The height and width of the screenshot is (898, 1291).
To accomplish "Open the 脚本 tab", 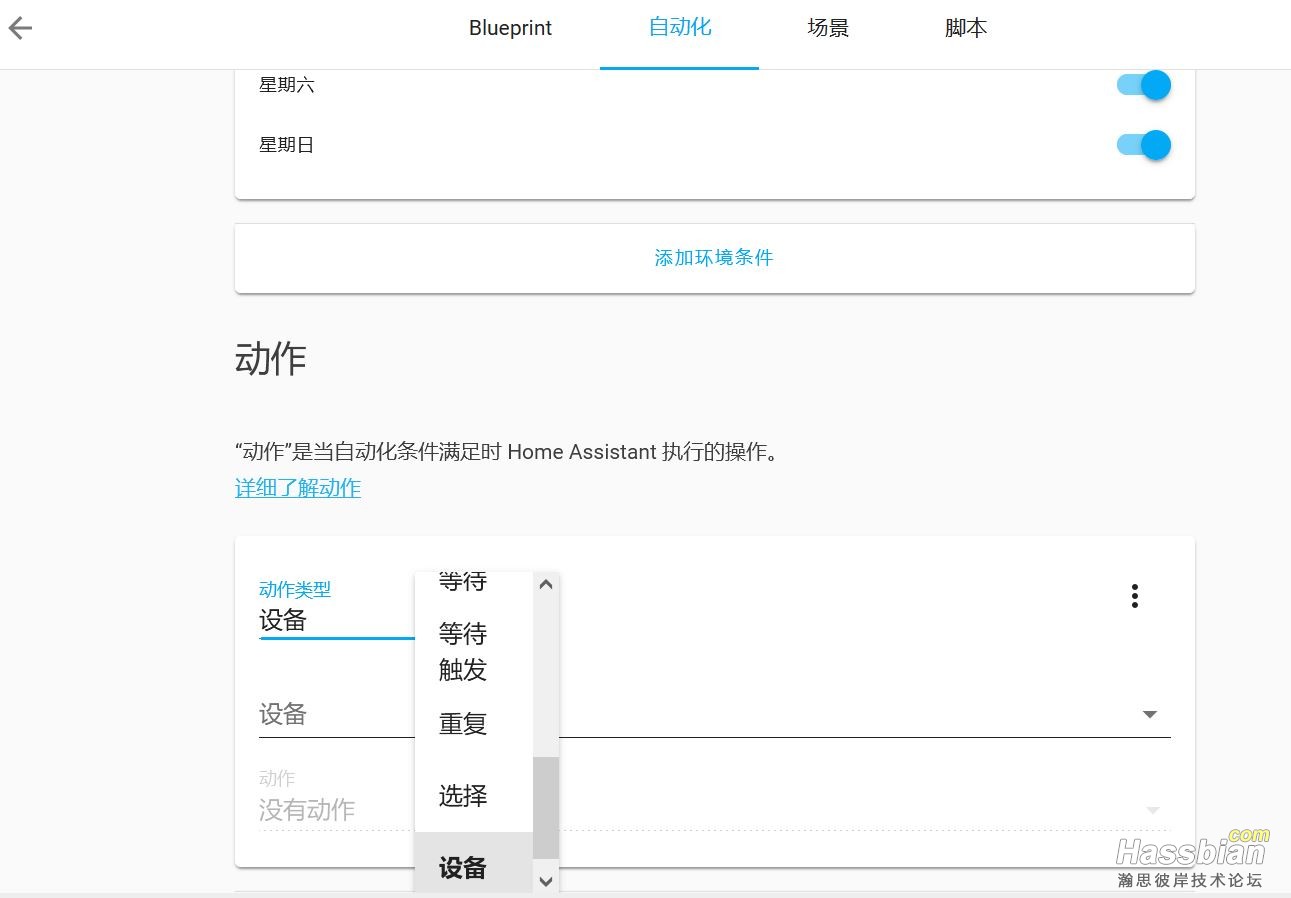I will [966, 29].
